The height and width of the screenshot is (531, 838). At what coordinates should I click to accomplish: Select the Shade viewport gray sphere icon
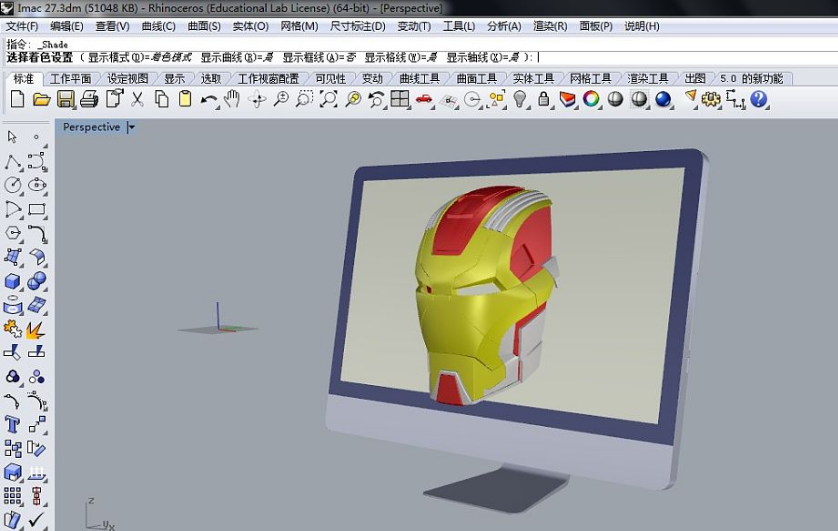tap(615, 99)
